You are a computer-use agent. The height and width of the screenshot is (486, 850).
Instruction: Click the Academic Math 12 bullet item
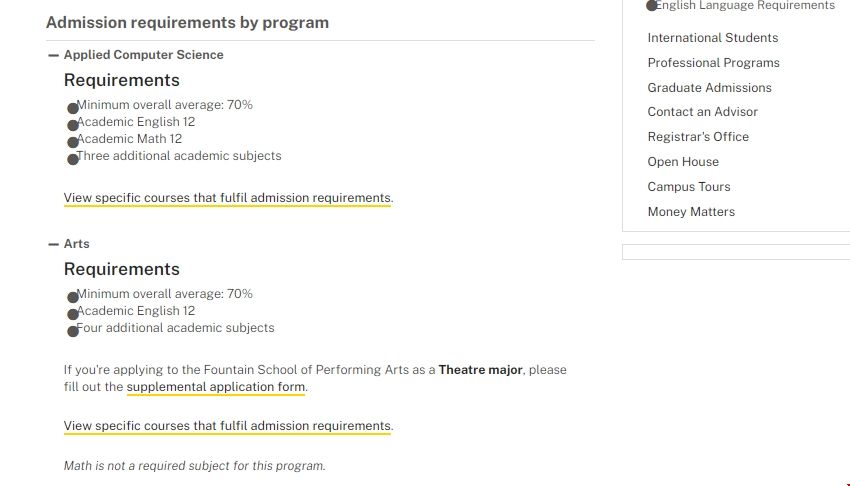pos(129,139)
